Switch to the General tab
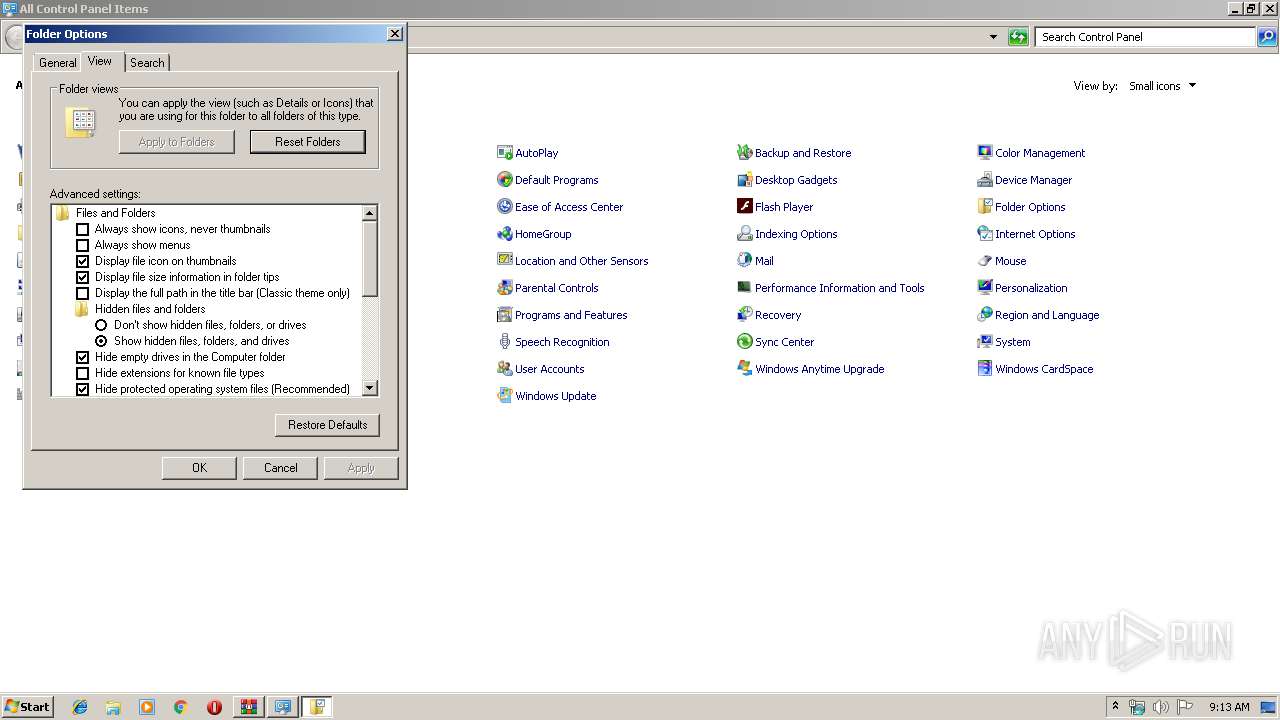This screenshot has width=1280, height=720. (x=57, y=62)
